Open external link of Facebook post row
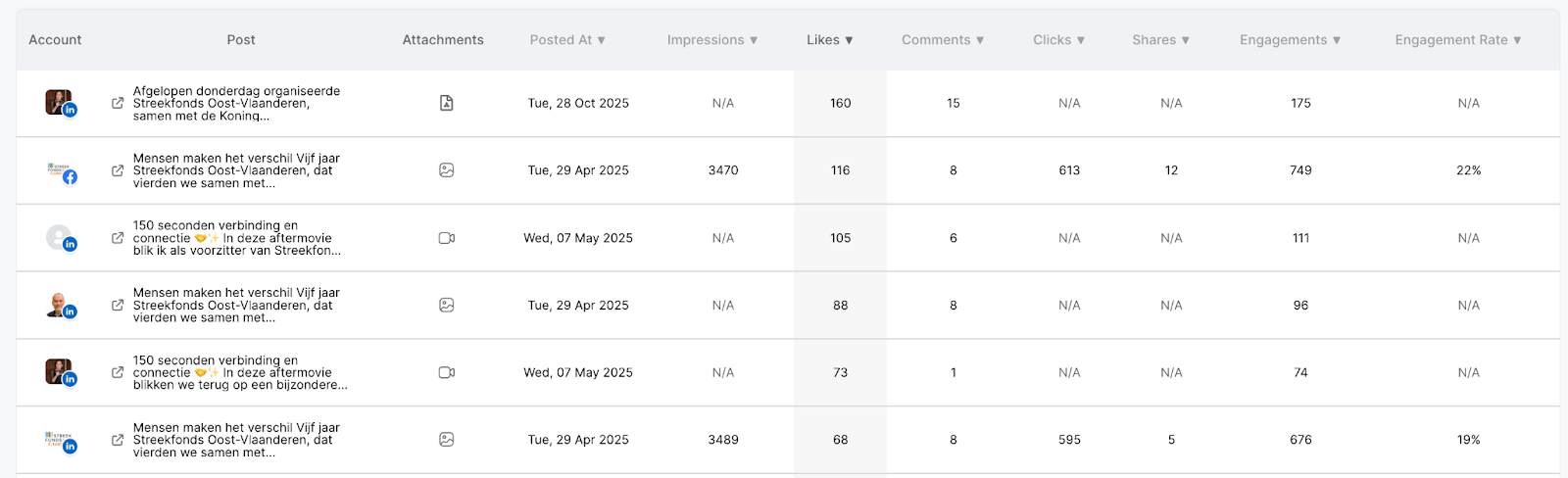Viewport: 1568px width, 478px height. (x=118, y=170)
